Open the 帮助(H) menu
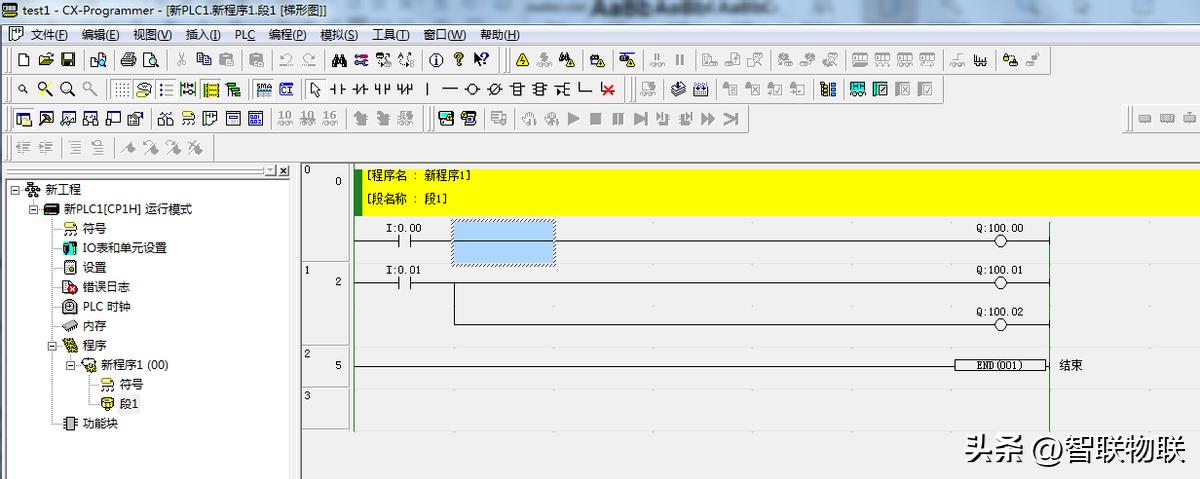This screenshot has height=479, width=1200. (499, 34)
